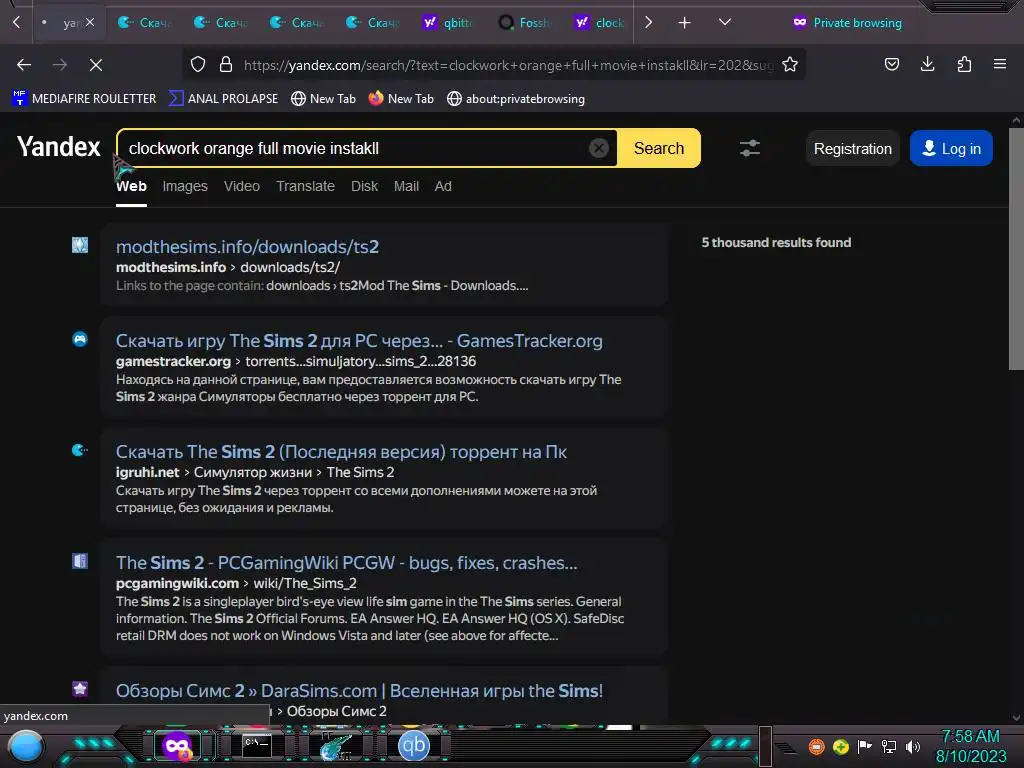Open the PCGamingWiki Sims 2 result
The height and width of the screenshot is (768, 1024).
[x=347, y=563]
